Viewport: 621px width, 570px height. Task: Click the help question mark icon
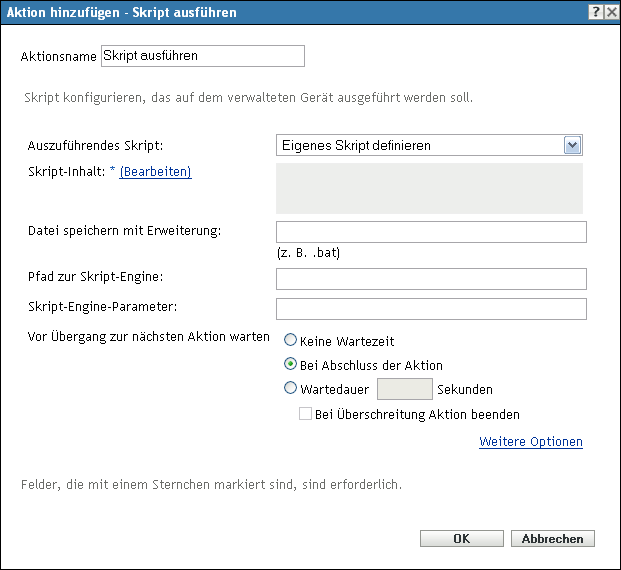(594, 11)
